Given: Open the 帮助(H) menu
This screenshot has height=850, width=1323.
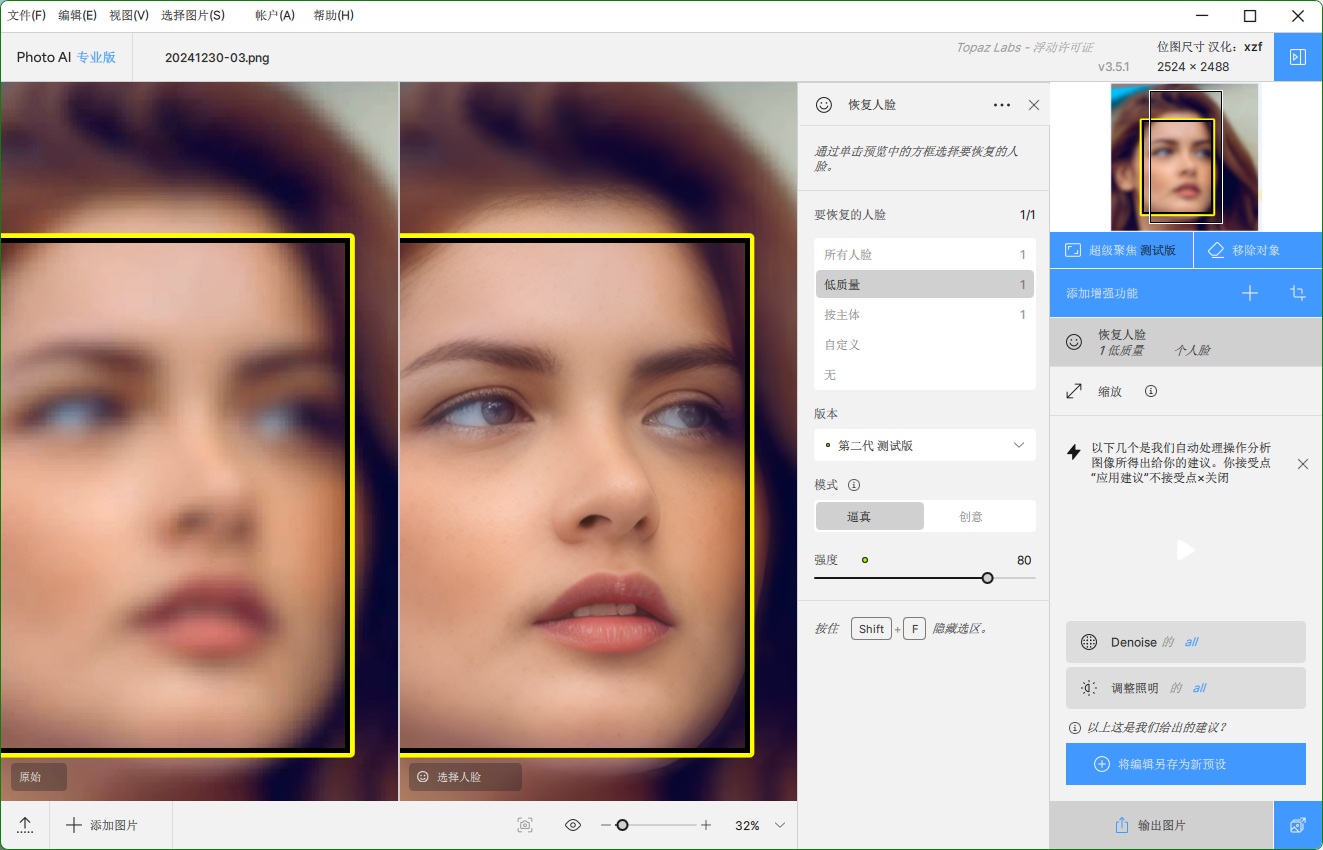Looking at the screenshot, I should pyautogui.click(x=333, y=15).
